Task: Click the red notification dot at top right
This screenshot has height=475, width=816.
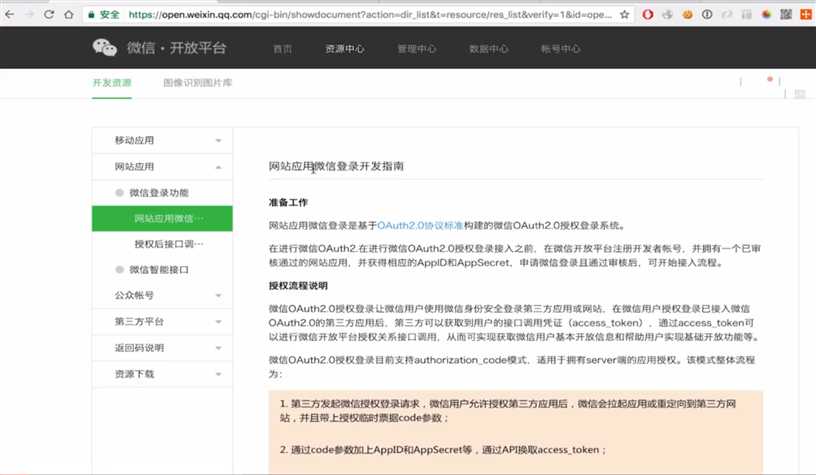Action: (x=770, y=79)
